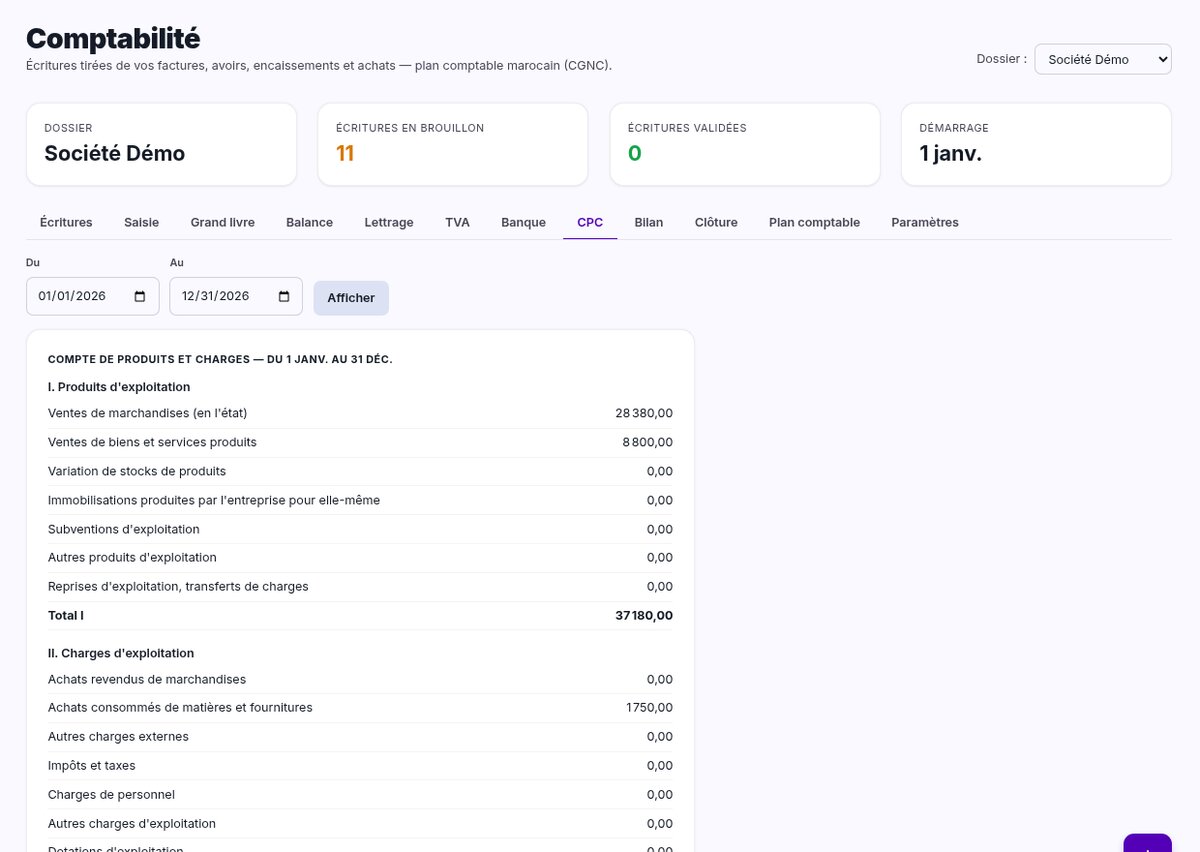Click the row Ventes de marchandises (en l'état)

360,413
